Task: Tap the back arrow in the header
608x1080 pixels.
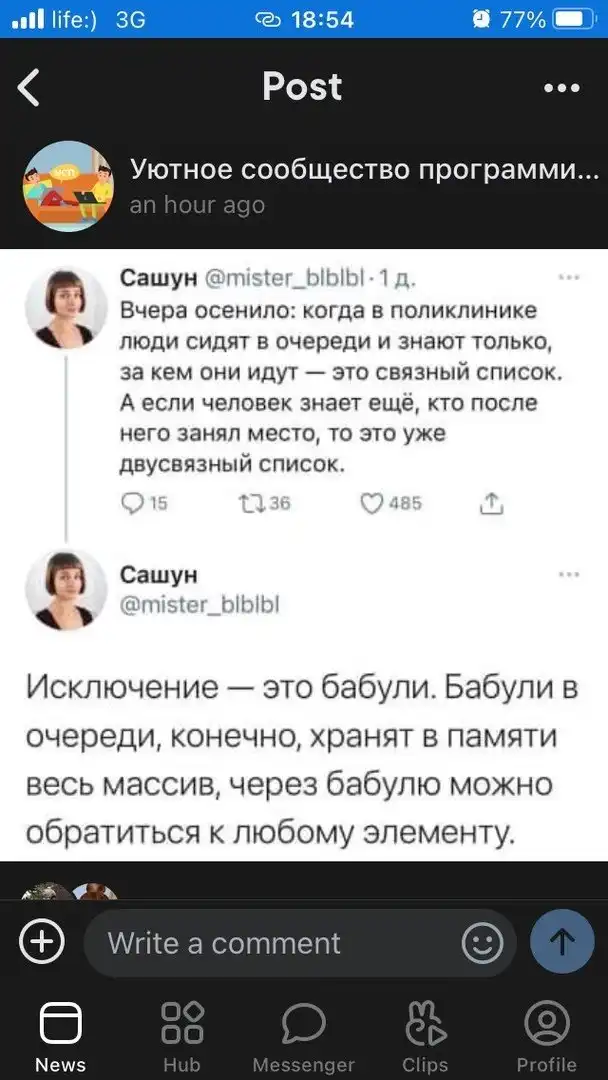Action: point(30,88)
